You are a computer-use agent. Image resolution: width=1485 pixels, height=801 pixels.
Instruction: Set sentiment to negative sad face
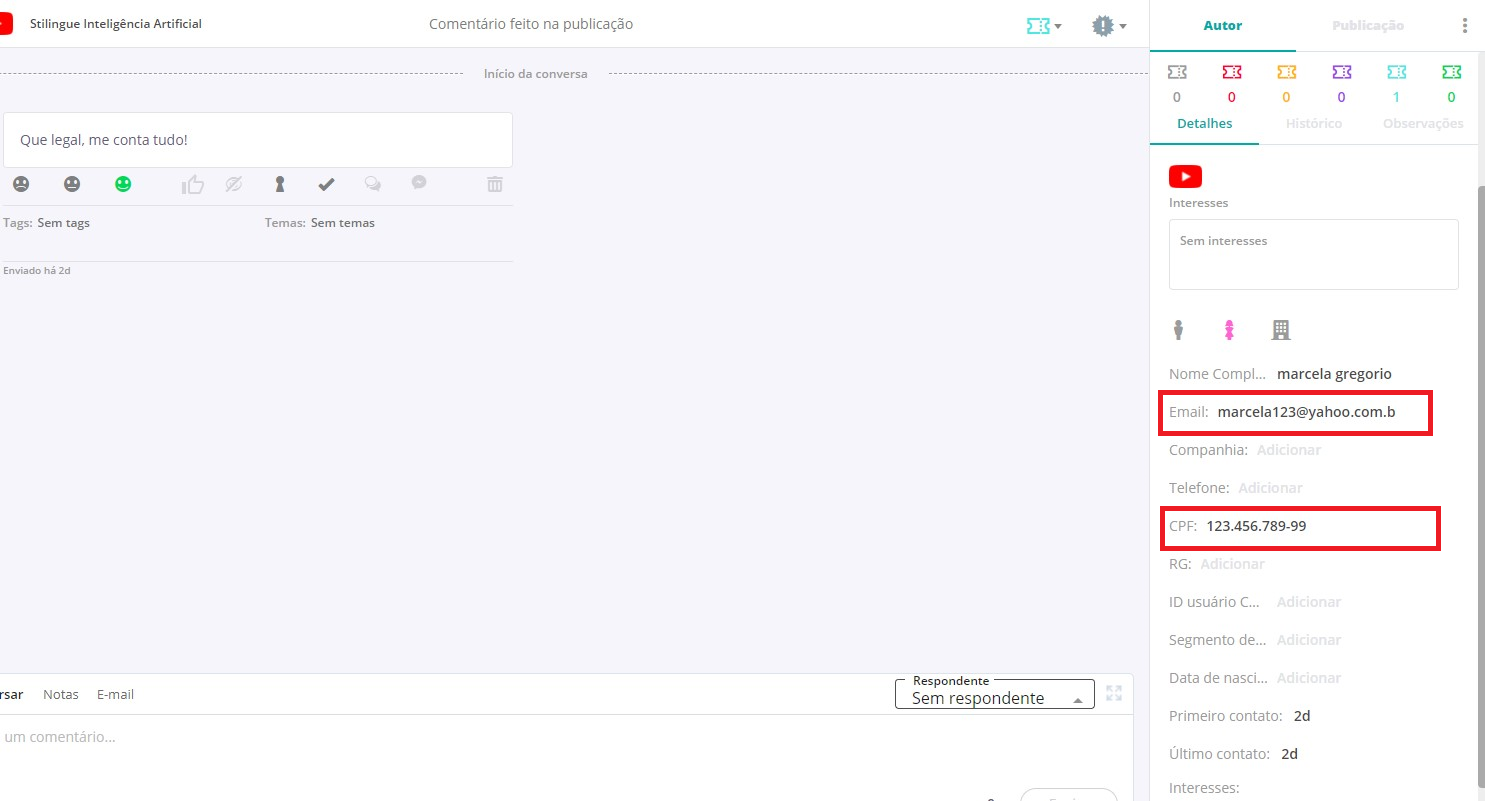tap(21, 184)
